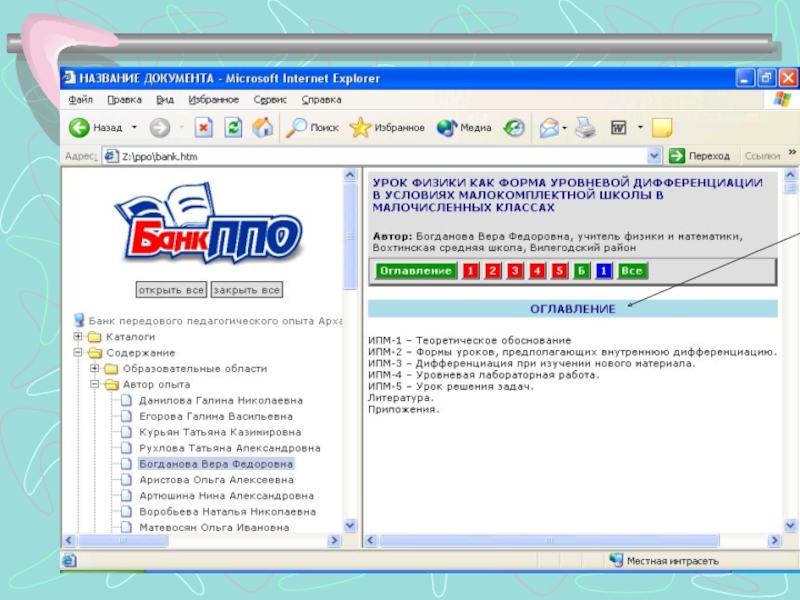Click the Образовательные области folder icon
Screen dimensions: 800x600
point(111,368)
